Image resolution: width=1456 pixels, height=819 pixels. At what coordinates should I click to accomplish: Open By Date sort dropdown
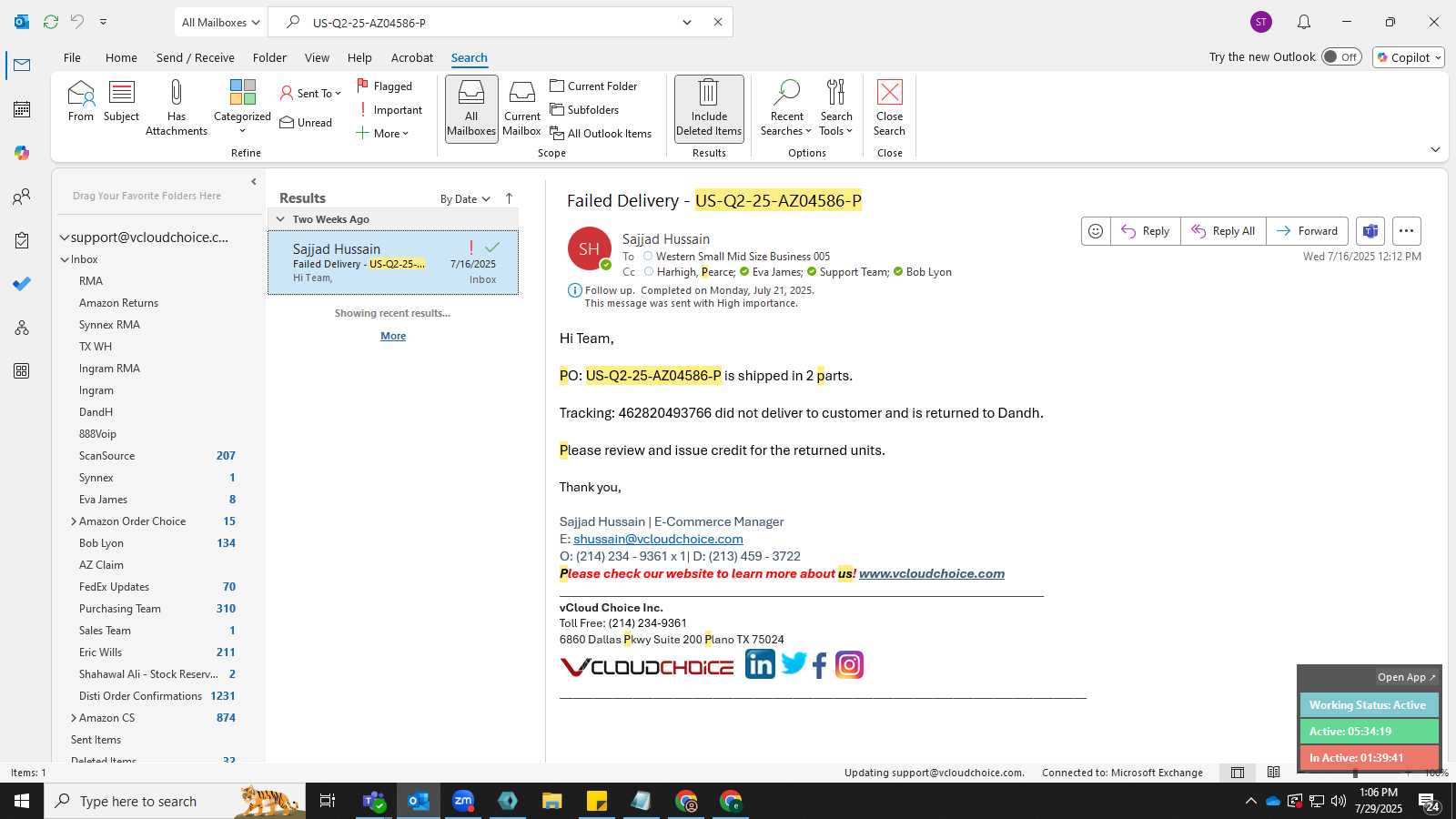[x=465, y=198]
